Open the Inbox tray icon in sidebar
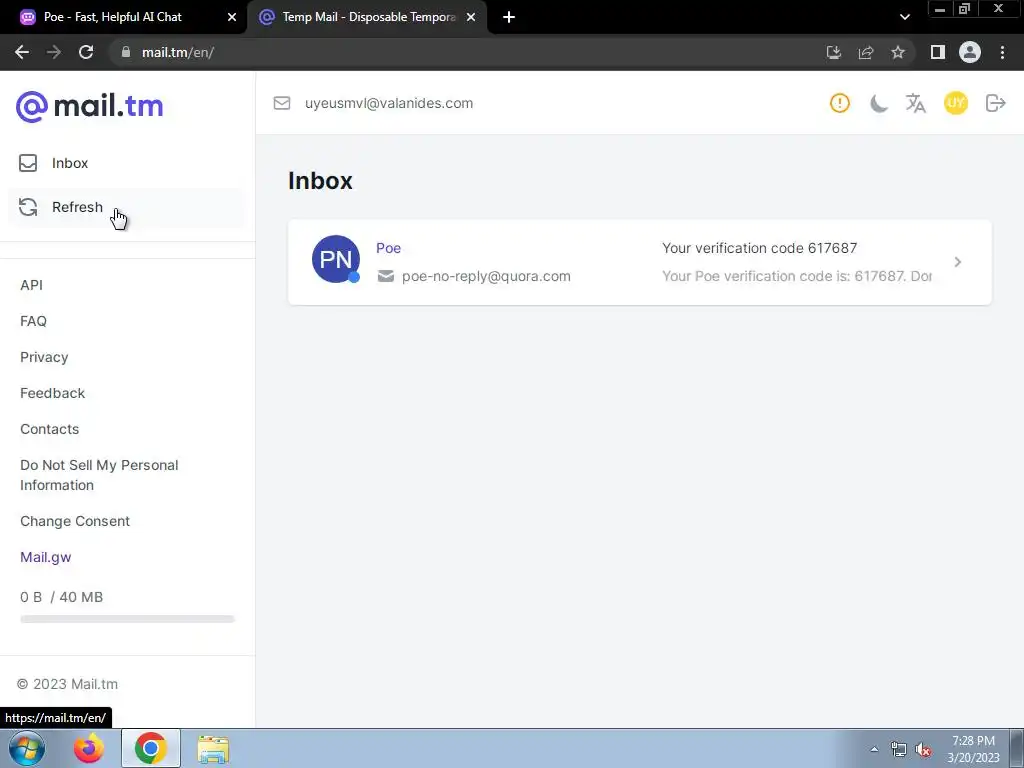The height and width of the screenshot is (768, 1024). 28,163
